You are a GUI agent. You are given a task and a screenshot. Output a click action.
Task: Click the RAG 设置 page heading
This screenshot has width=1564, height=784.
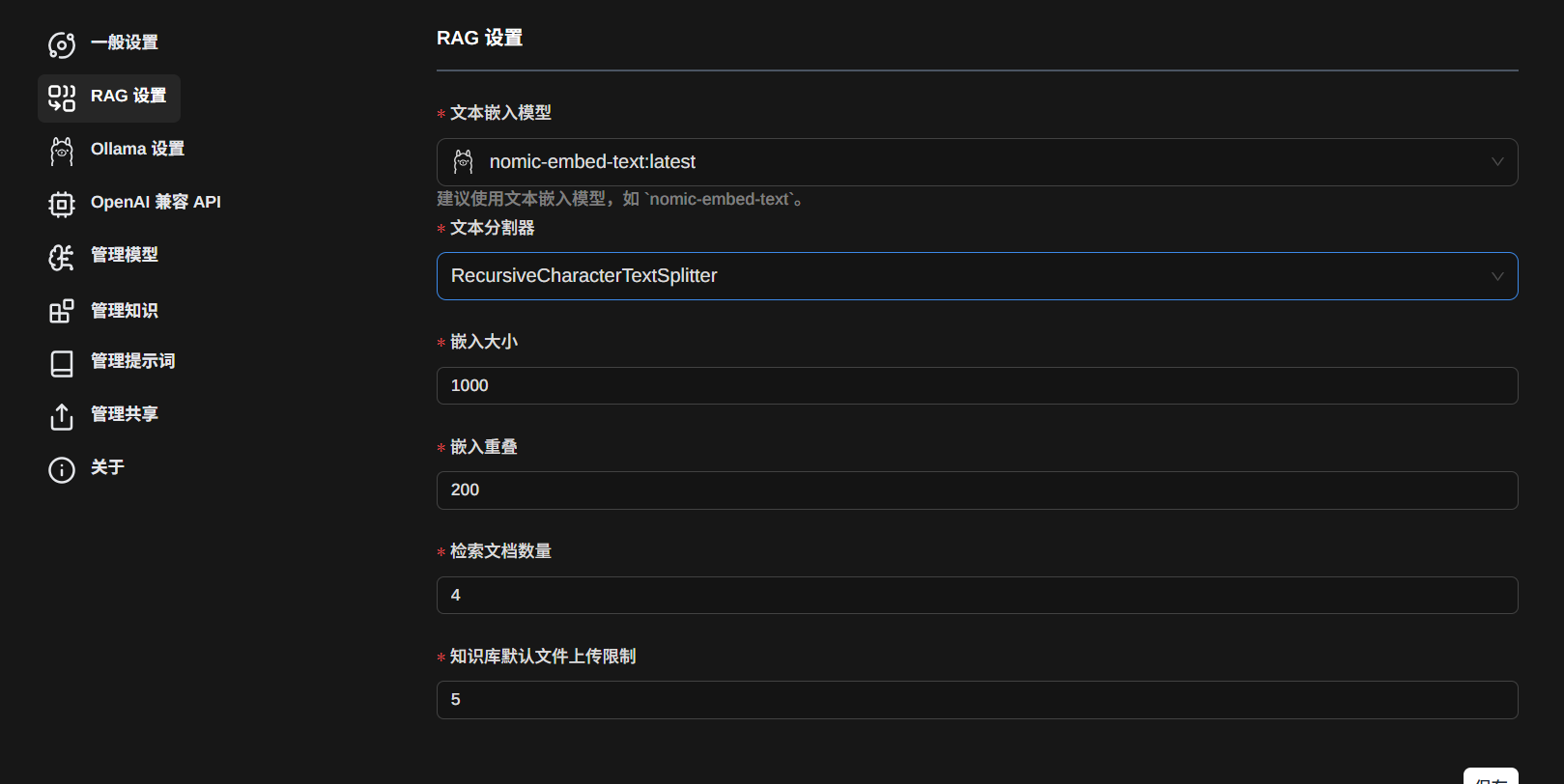(479, 38)
